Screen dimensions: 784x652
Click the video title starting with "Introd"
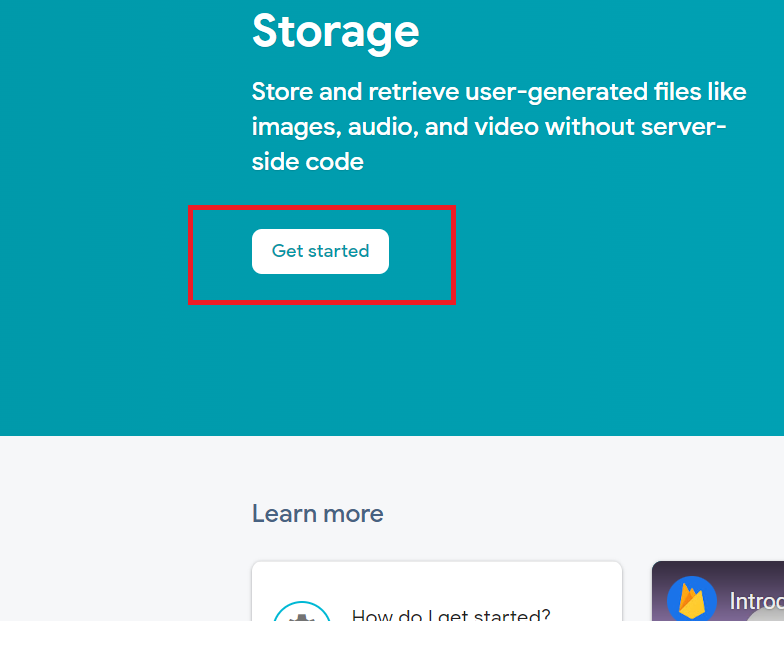[x=756, y=601]
